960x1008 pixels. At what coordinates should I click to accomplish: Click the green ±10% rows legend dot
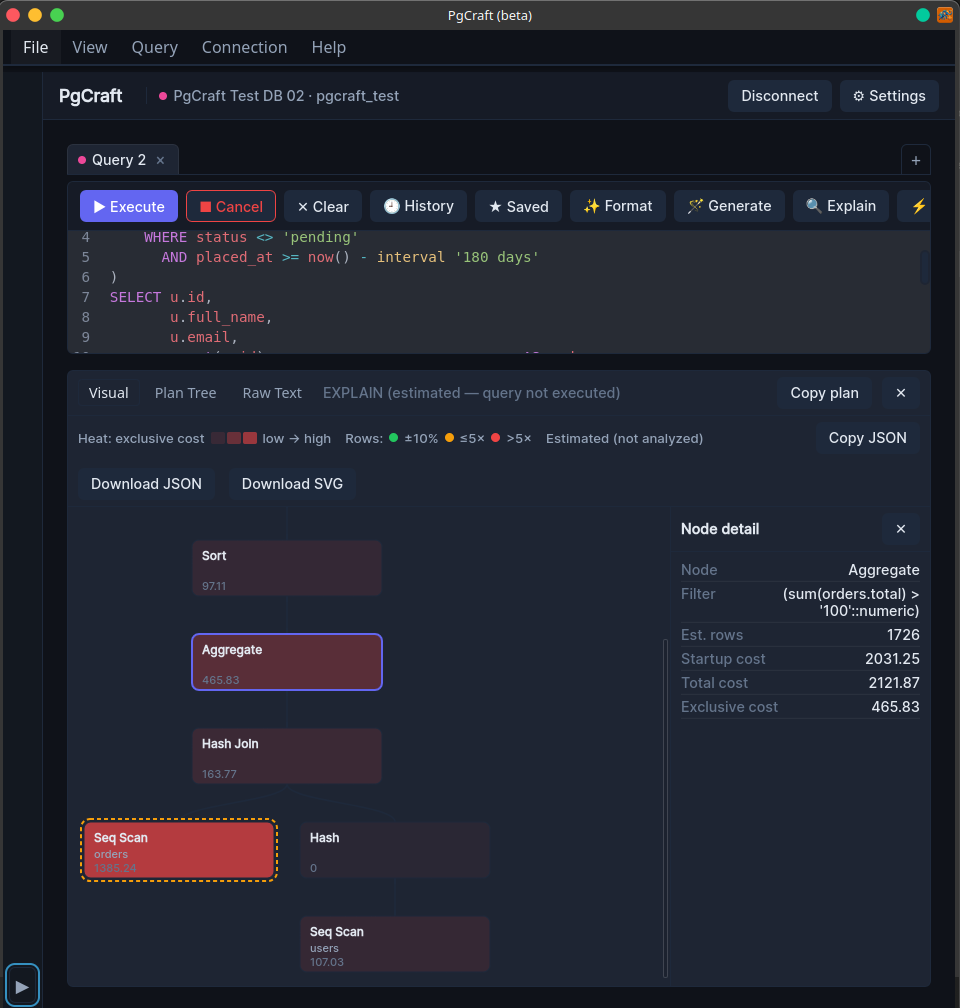394,438
